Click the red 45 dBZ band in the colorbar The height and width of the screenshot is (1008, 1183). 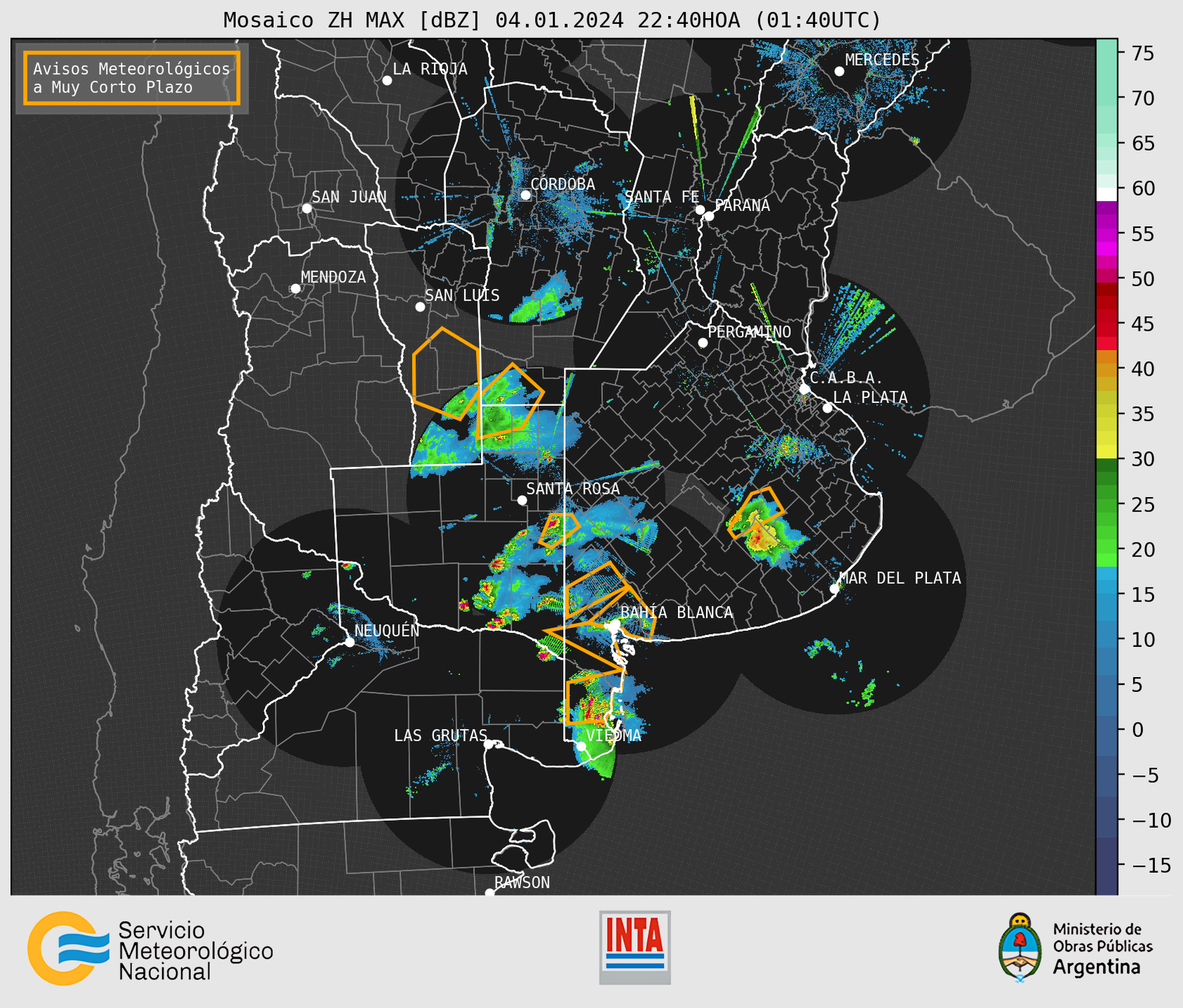[1107, 324]
